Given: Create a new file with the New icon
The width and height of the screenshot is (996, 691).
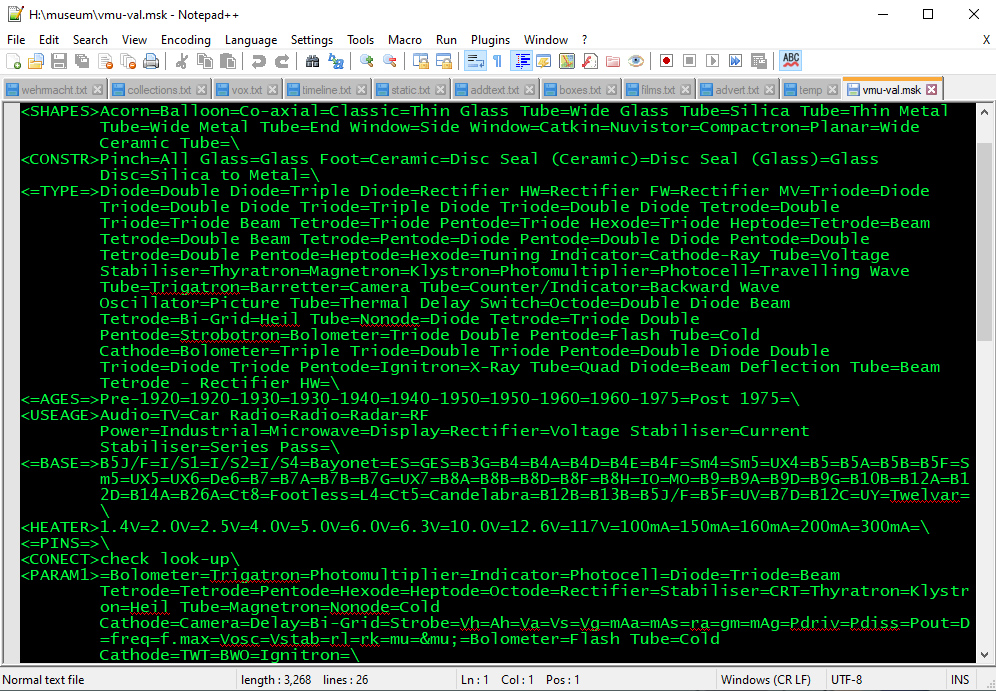Looking at the screenshot, I should [x=13, y=61].
